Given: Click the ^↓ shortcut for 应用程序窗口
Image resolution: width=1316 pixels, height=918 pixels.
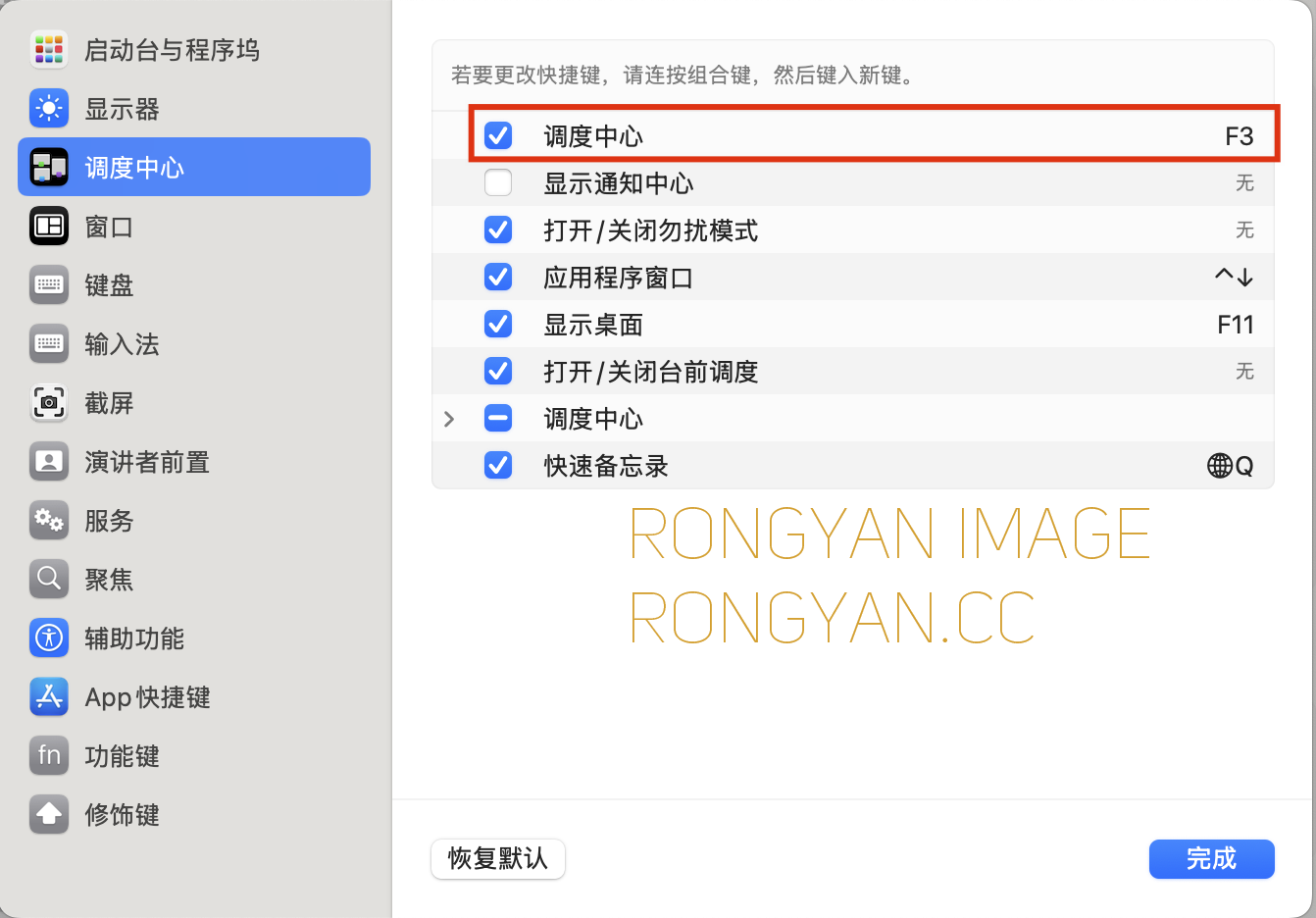Looking at the screenshot, I should click(1235, 278).
